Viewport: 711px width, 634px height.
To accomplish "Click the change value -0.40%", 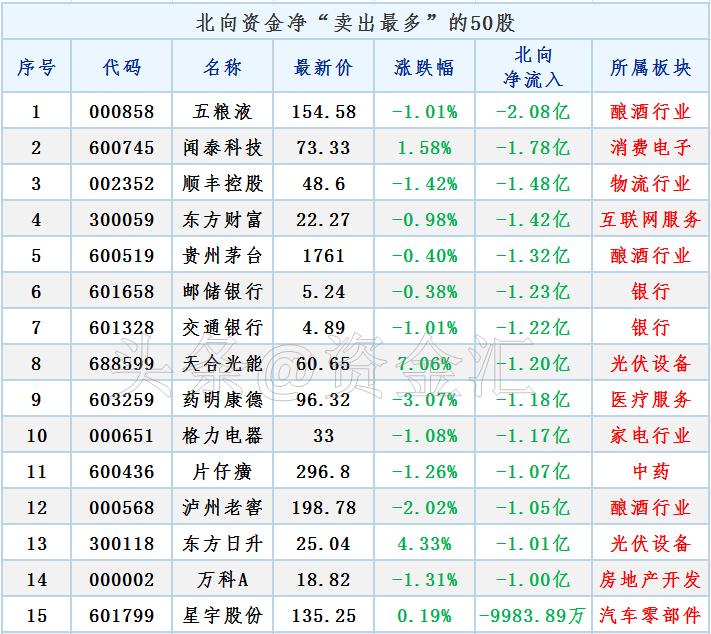I will coord(424,255).
